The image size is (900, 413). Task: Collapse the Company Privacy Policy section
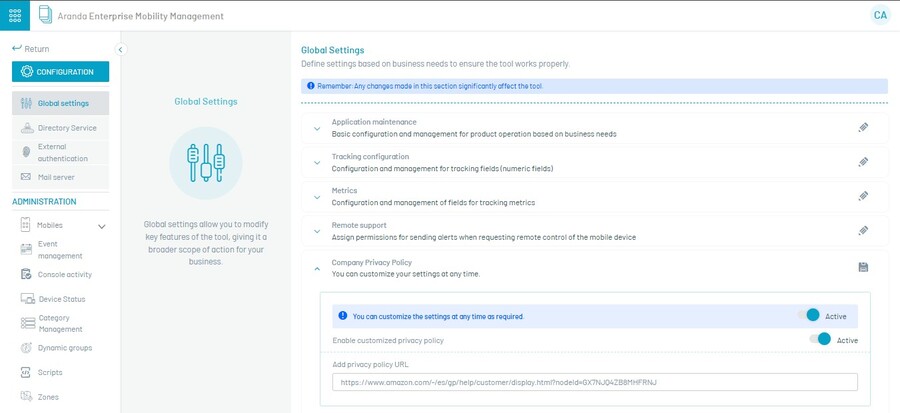(x=316, y=267)
